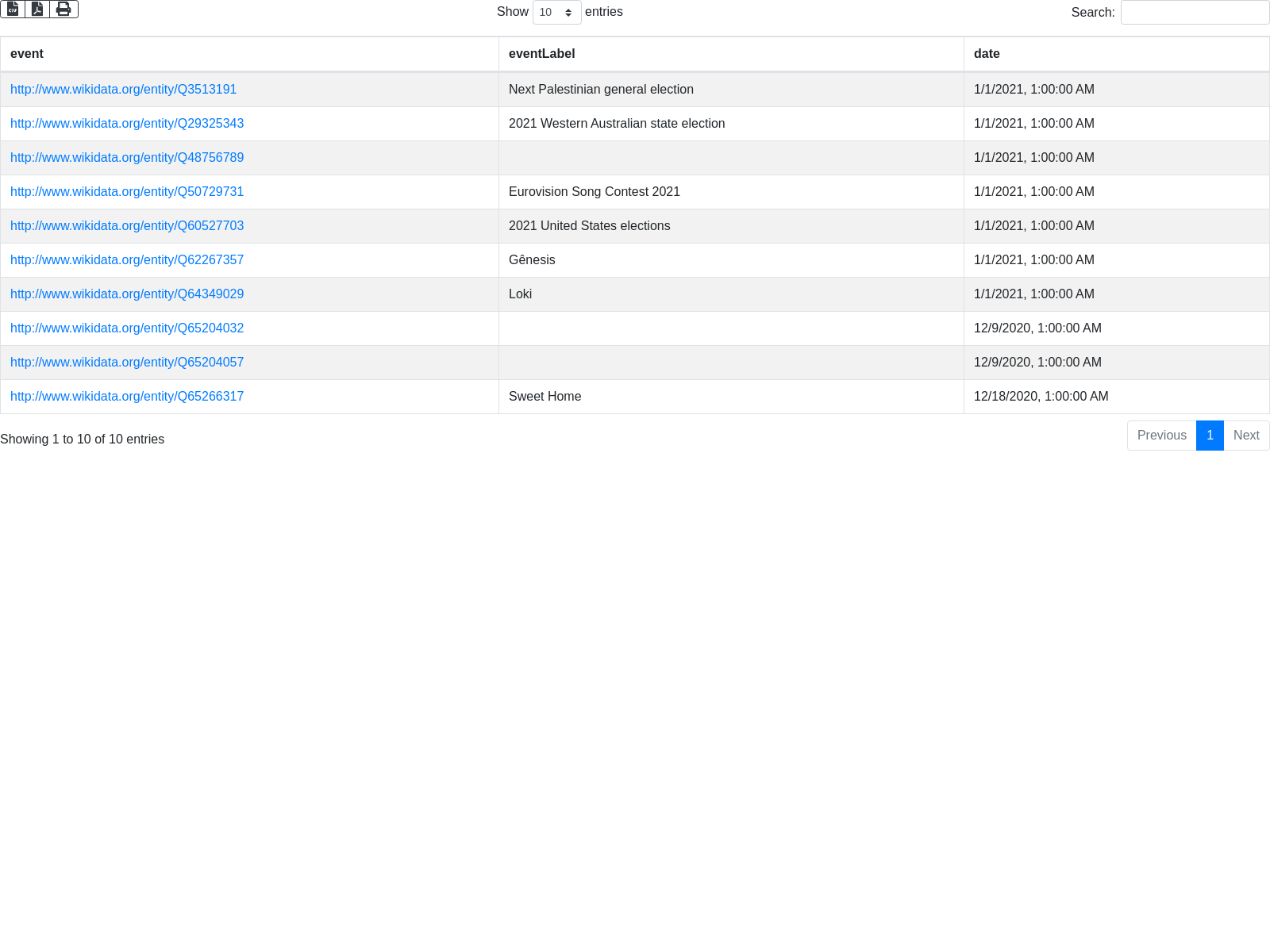Sort table by date column header

click(x=987, y=54)
